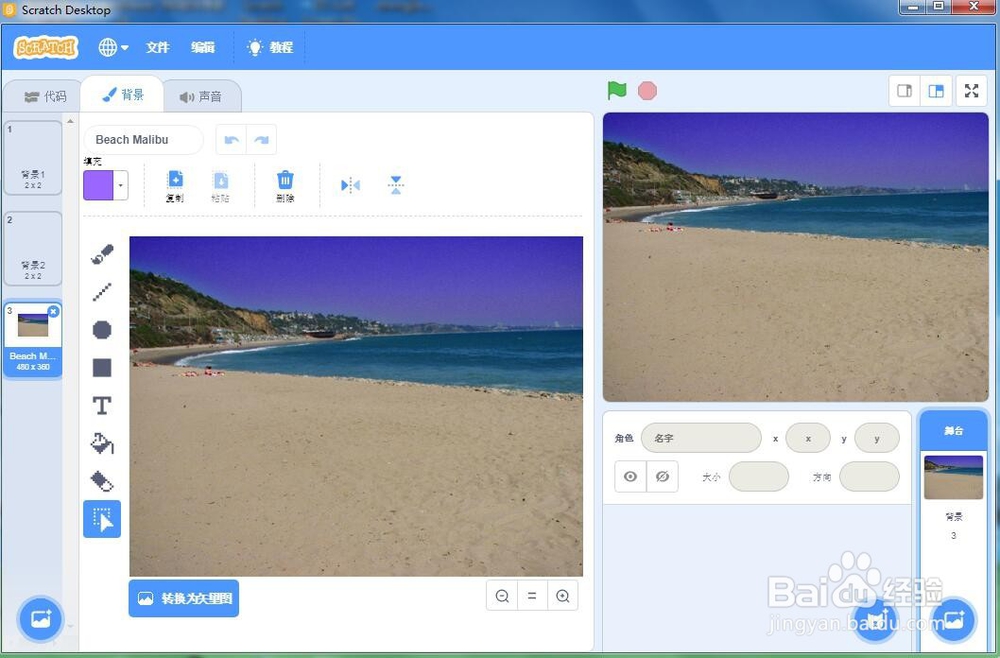Redo the last edit
Screen dimensions: 1000x658
261,140
